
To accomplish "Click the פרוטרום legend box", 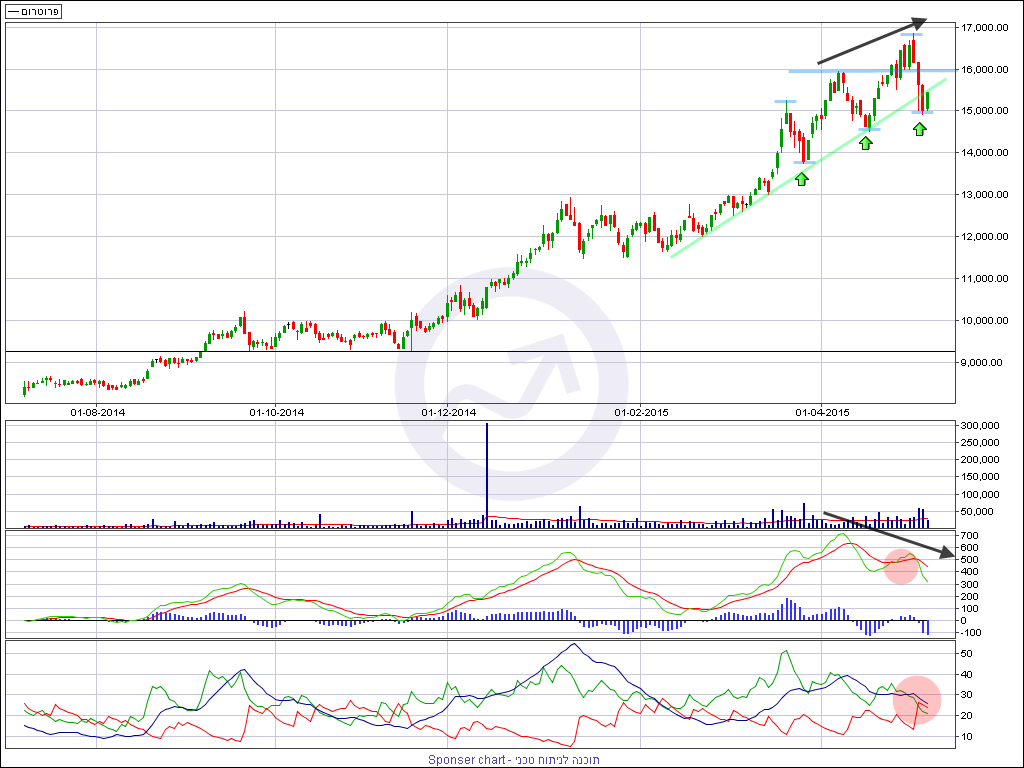I will click(x=34, y=11).
